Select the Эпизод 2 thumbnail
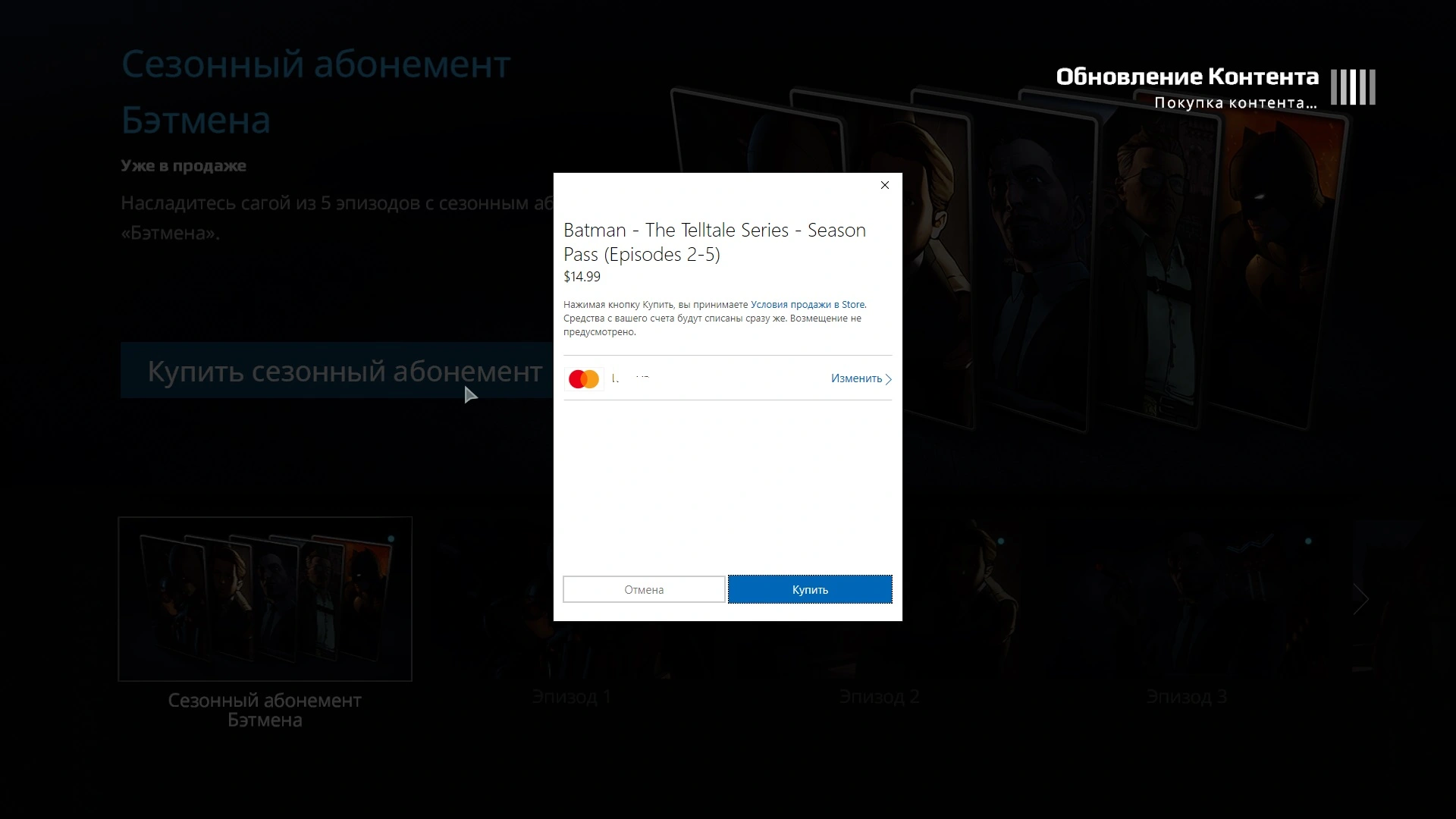The width and height of the screenshot is (1456, 819). 878,599
